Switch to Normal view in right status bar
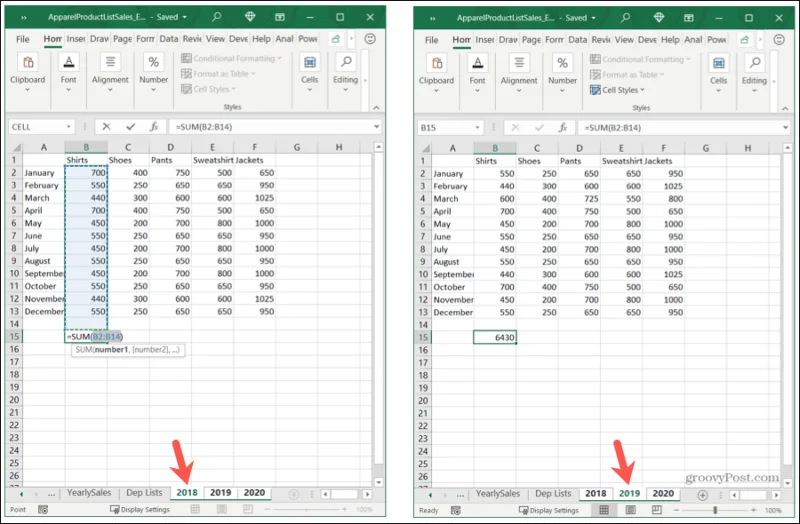This screenshot has height=524, width=800. (x=604, y=510)
